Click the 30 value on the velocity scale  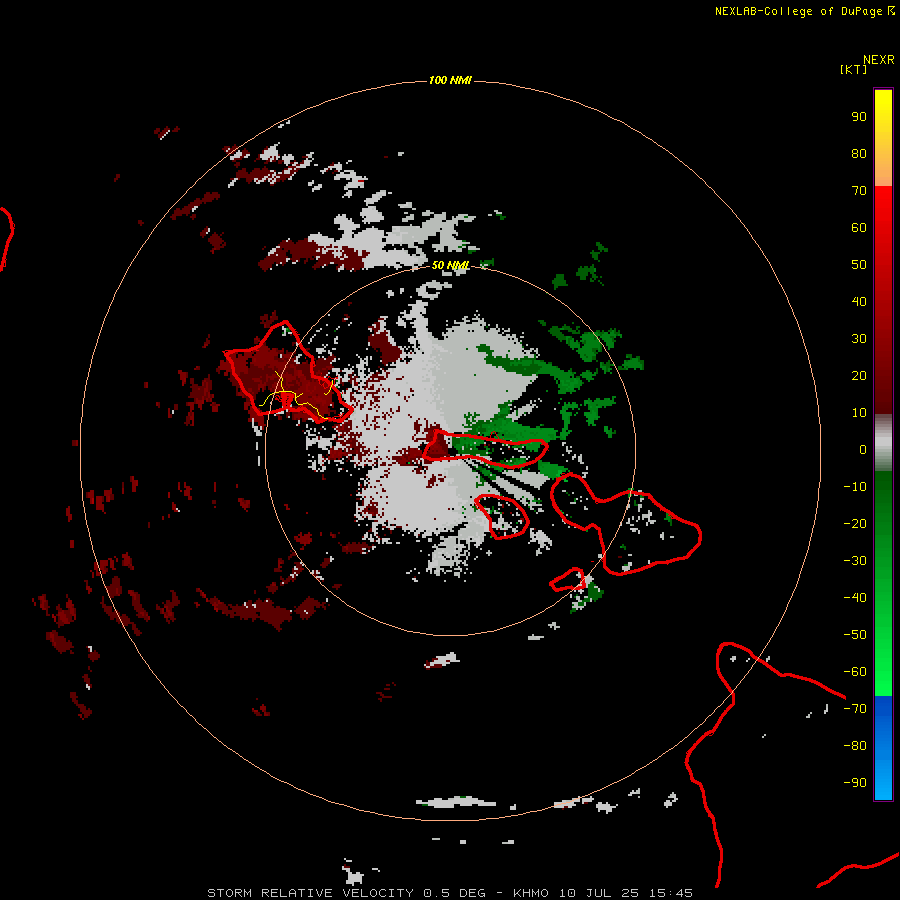point(859,339)
